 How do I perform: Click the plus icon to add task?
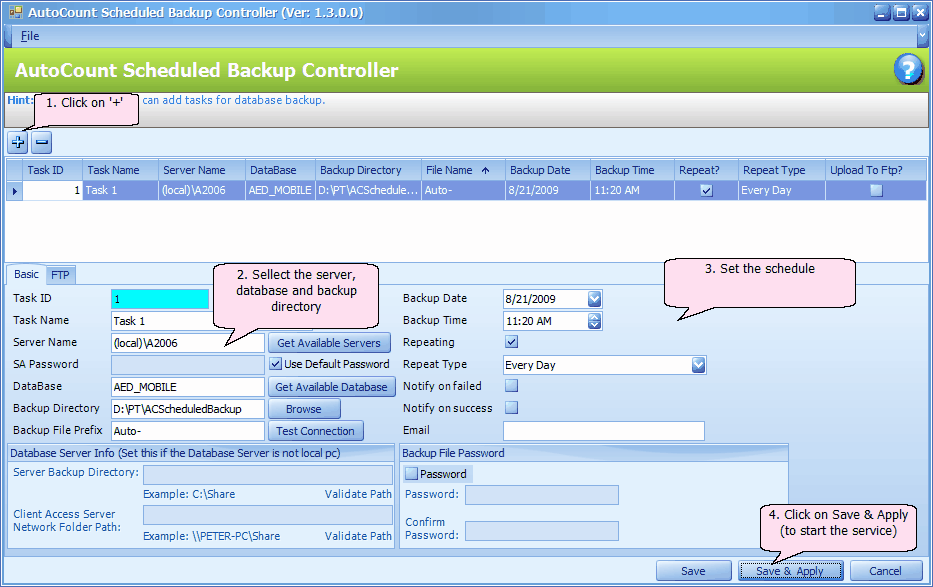18,142
